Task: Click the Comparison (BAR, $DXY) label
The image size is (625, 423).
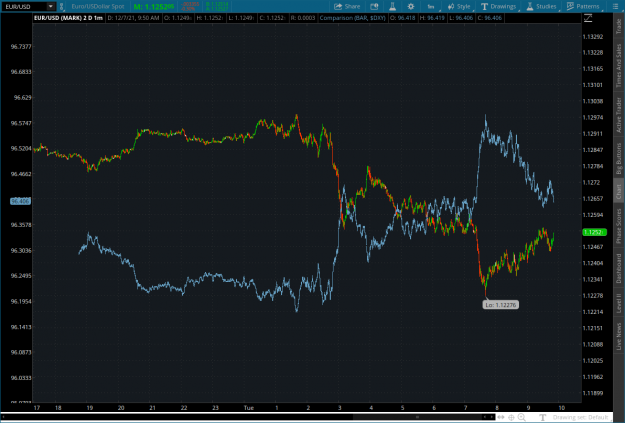Action: (352, 18)
